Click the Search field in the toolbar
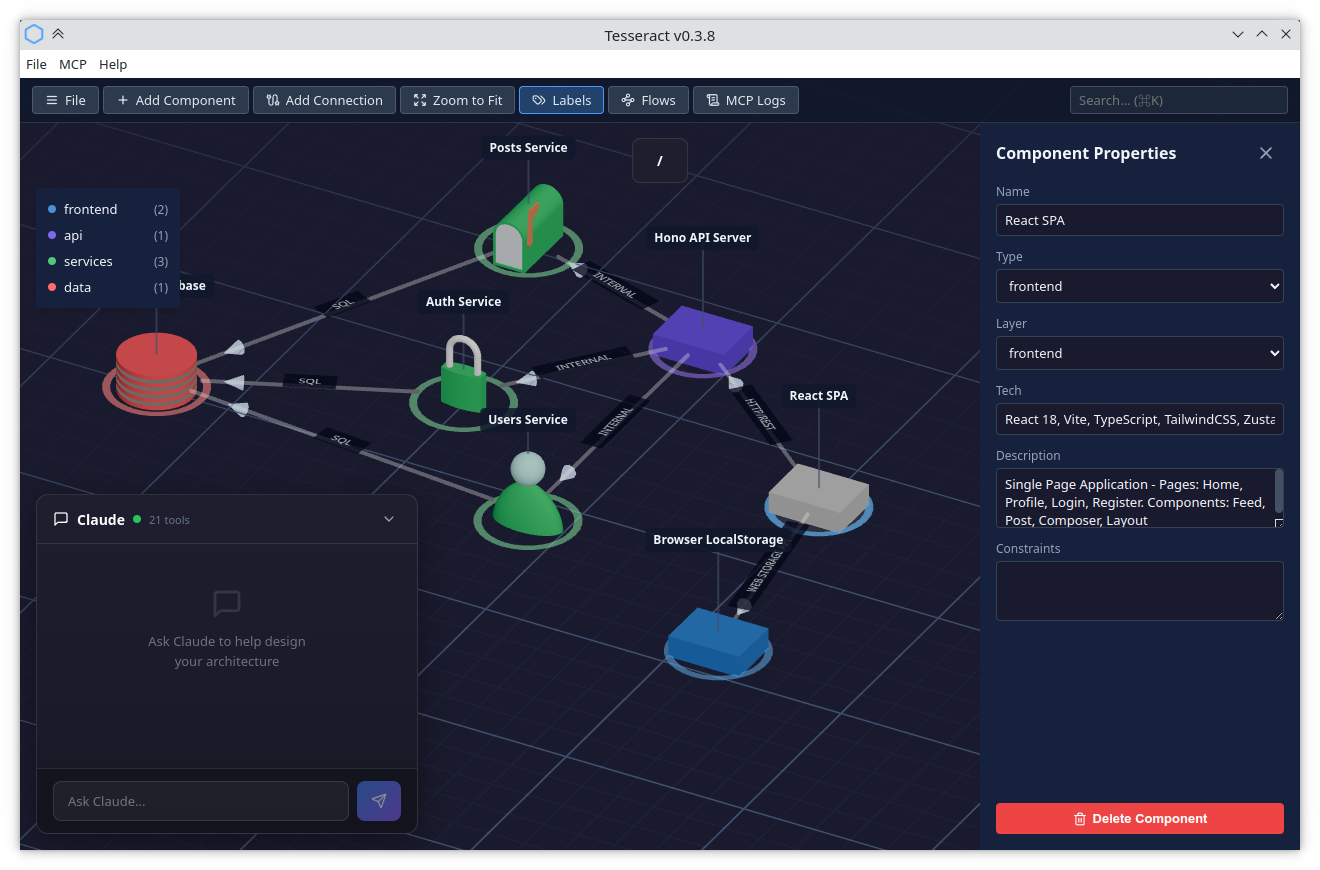This screenshot has height=870, width=1320. tap(1178, 99)
